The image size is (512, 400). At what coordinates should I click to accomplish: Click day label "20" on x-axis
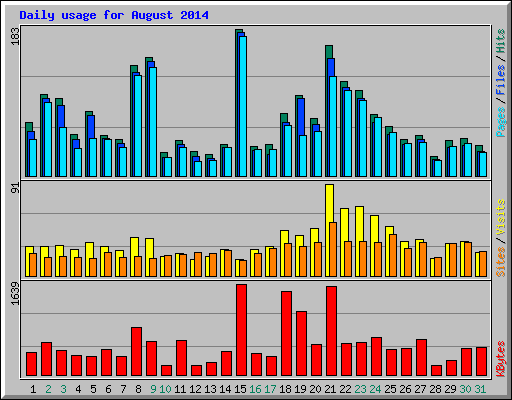pyautogui.click(x=315, y=389)
